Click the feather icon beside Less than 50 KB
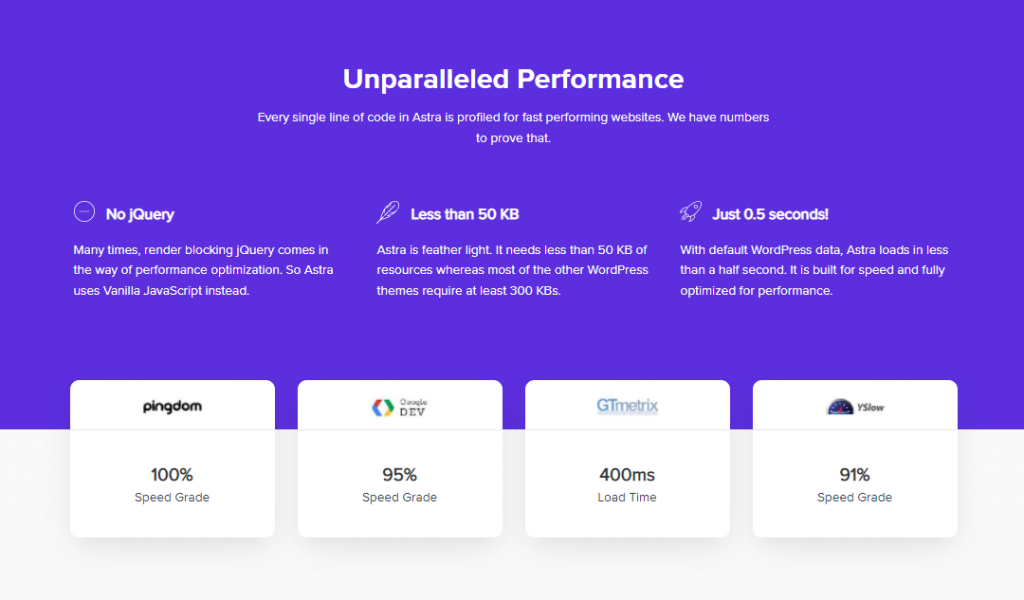The width and height of the screenshot is (1024, 600). (388, 212)
